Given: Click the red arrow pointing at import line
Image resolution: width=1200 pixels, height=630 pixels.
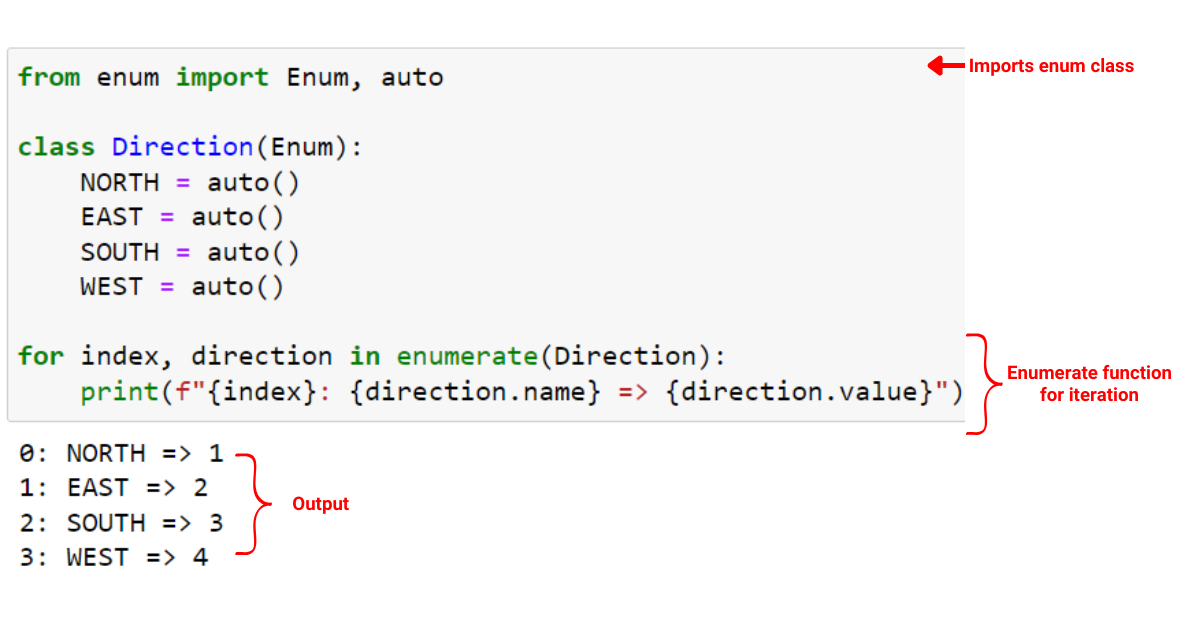Looking at the screenshot, I should click(945, 66).
